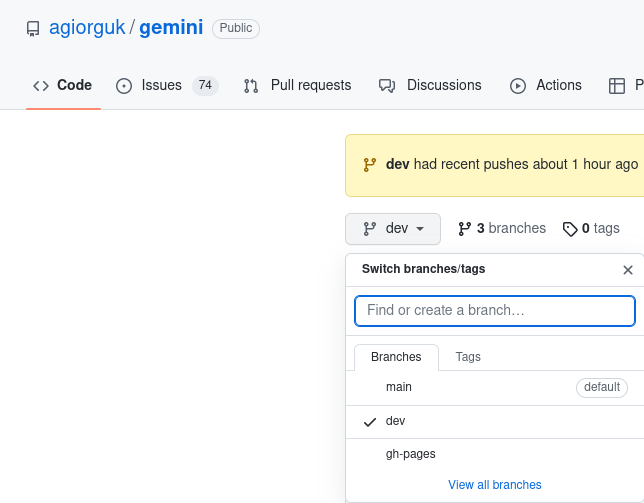Open the dev branch selector dropdown
The height and width of the screenshot is (503, 644).
tap(393, 229)
